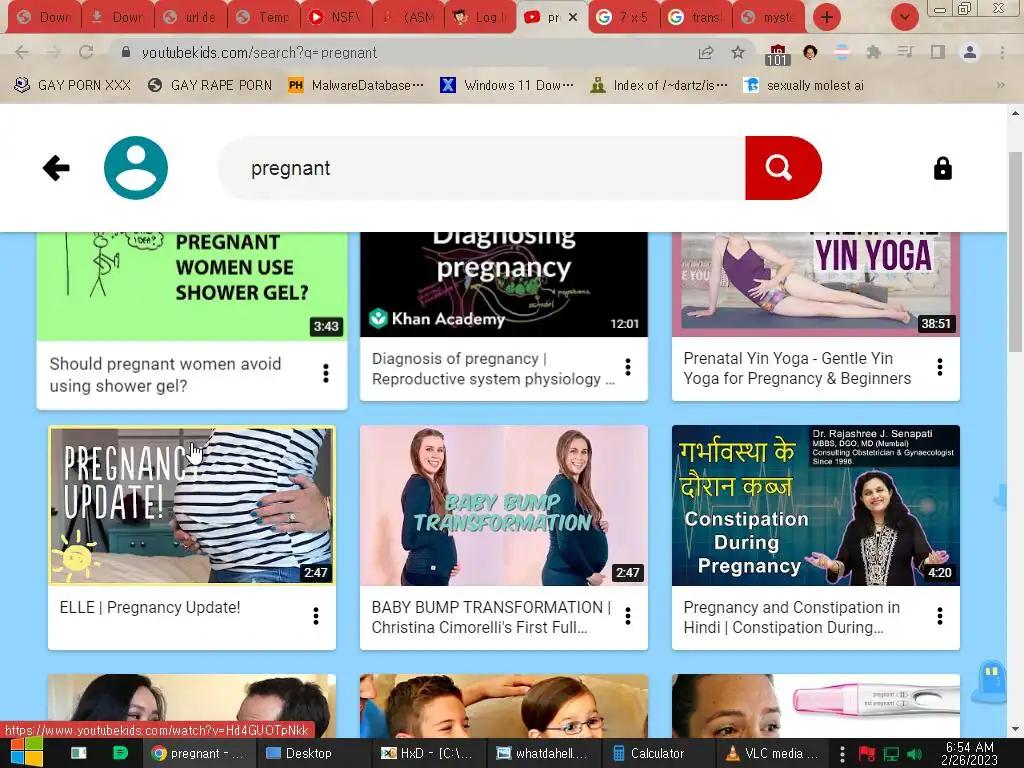Switch to the 7 x 5 tab
1024x768 pixels.
[x=623, y=18]
